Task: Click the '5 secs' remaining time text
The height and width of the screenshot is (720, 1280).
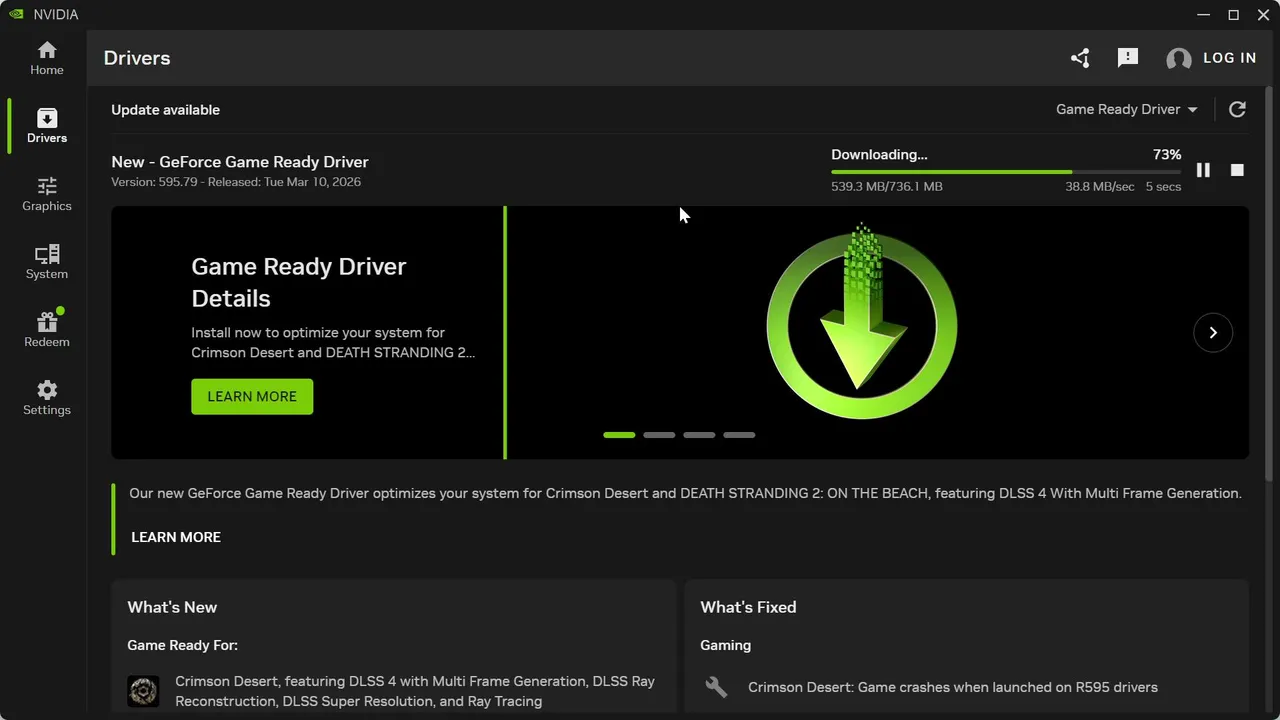Action: tap(1163, 187)
